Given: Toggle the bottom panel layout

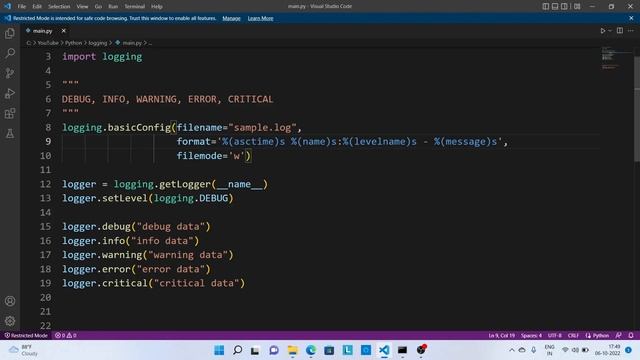Looking at the screenshot, I should tap(555, 6).
